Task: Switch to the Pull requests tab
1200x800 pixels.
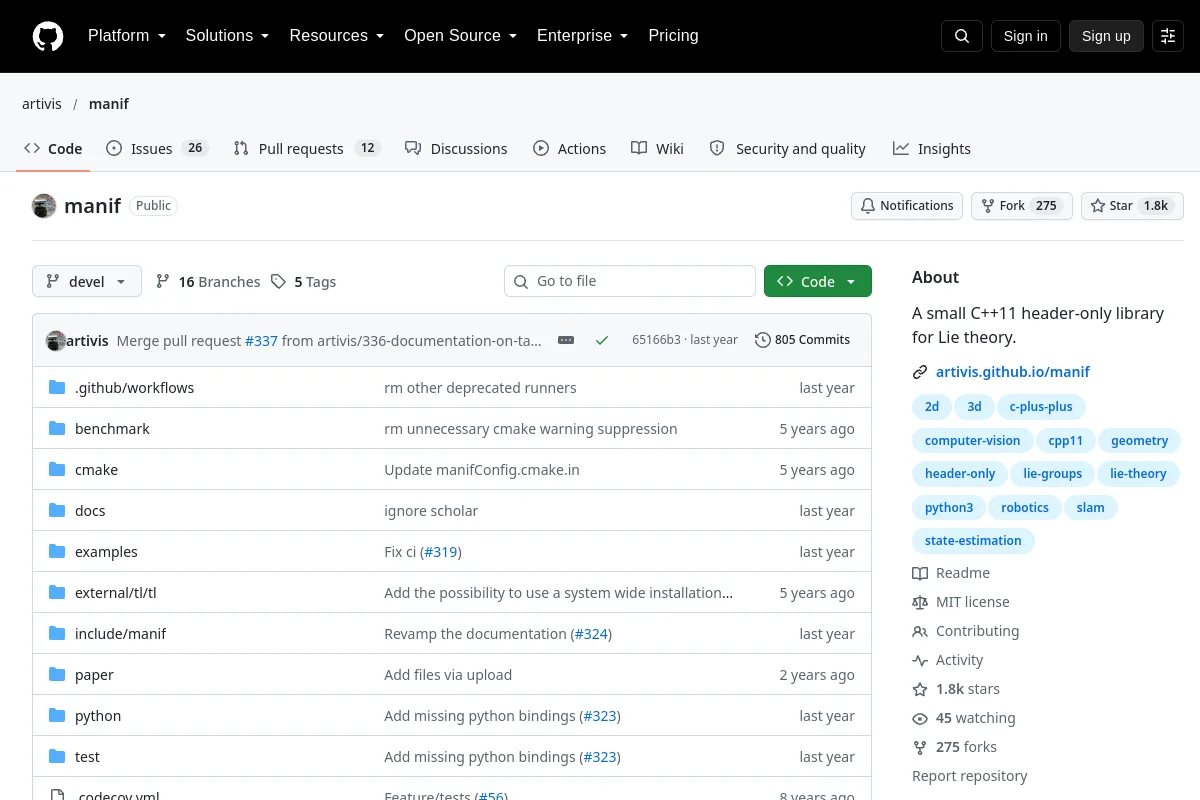Action: (307, 149)
